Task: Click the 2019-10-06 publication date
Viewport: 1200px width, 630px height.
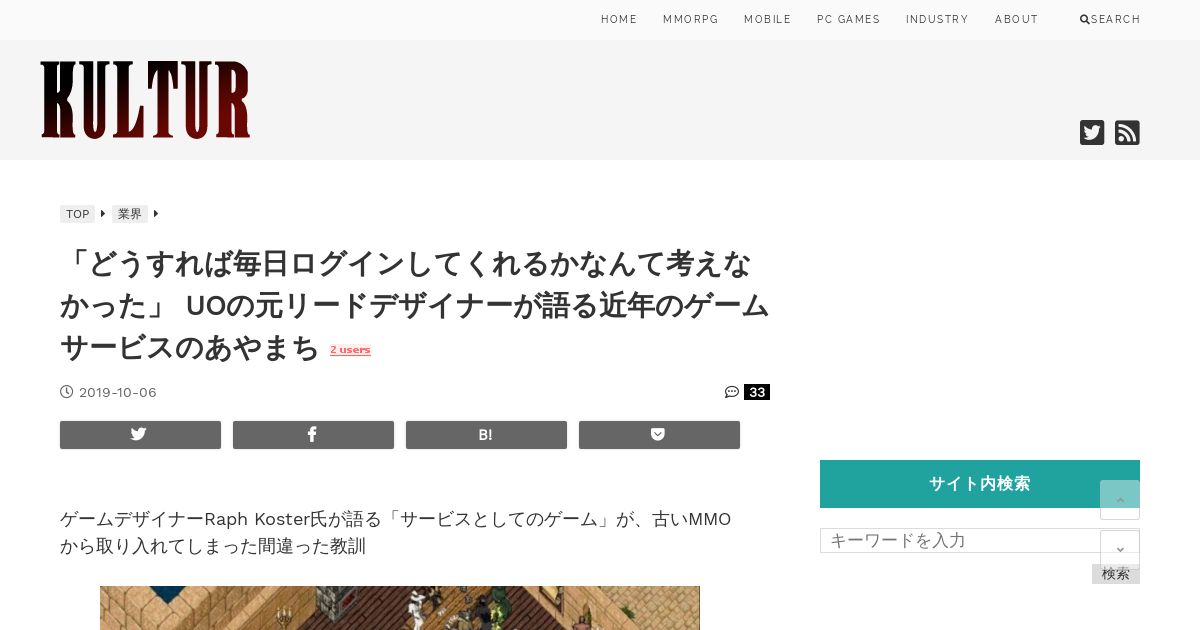Action: pyautogui.click(x=118, y=392)
